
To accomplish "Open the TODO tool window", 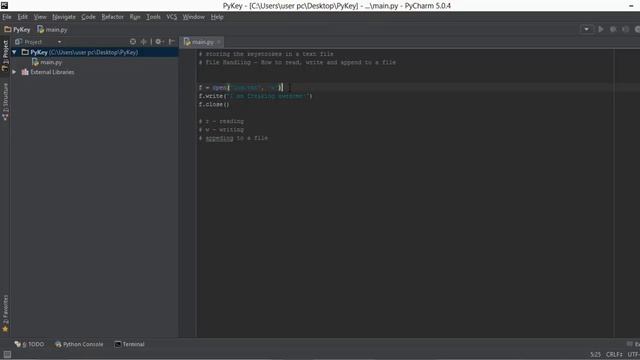I will [29, 344].
